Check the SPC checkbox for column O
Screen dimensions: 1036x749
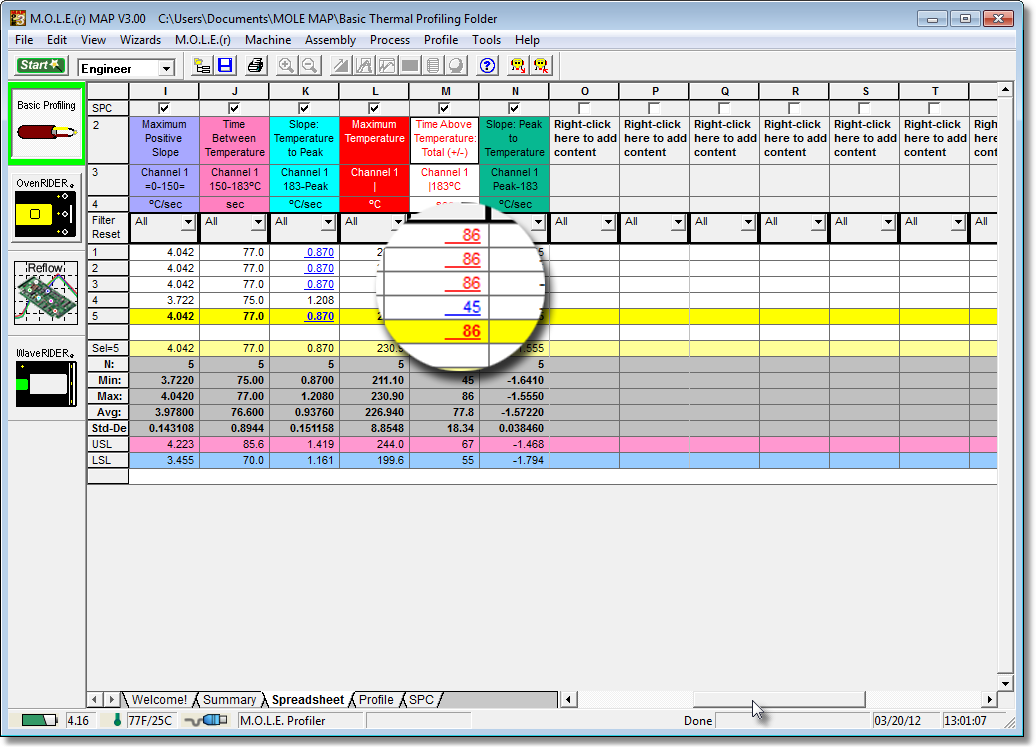[x=584, y=108]
